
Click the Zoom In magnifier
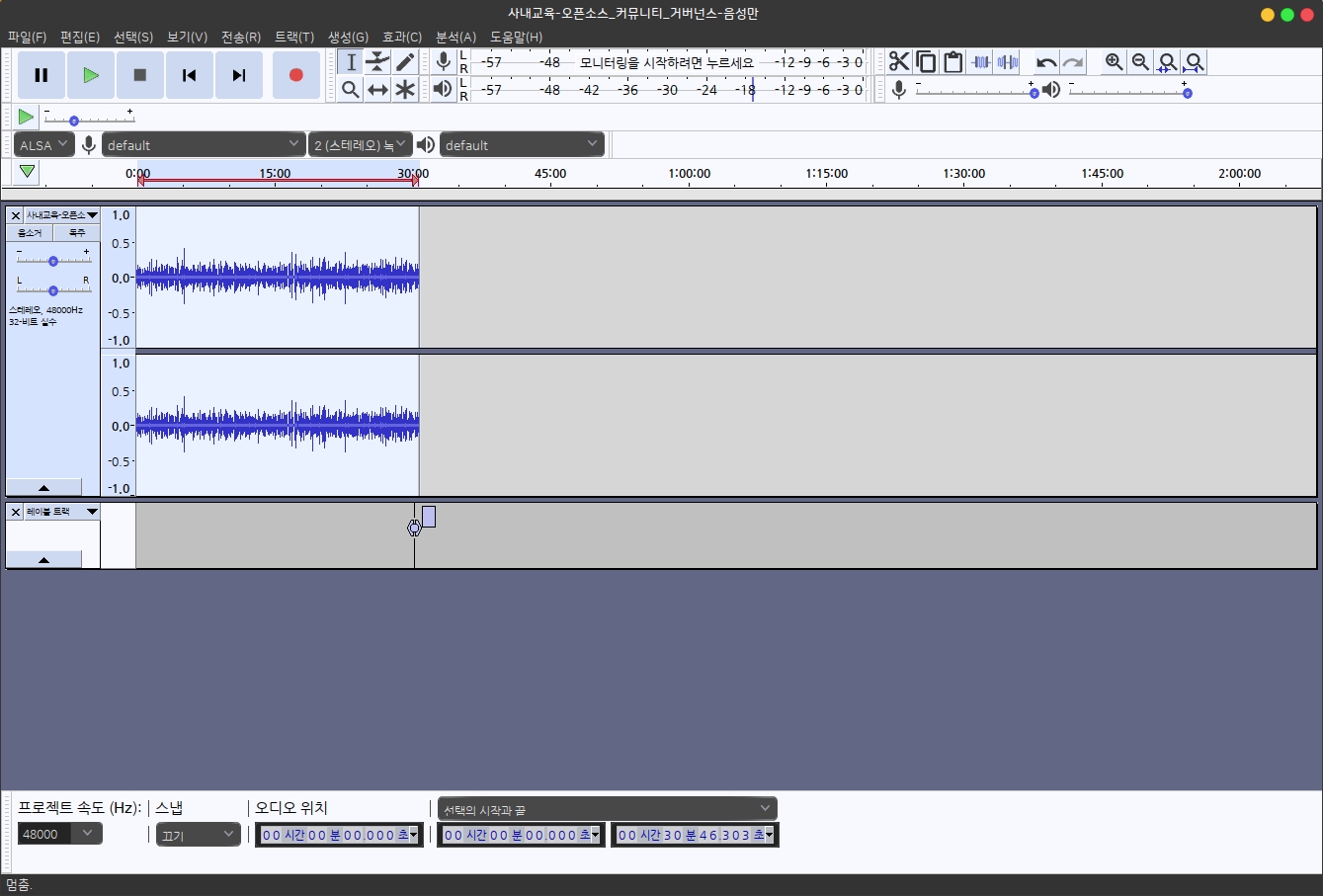click(x=1114, y=62)
